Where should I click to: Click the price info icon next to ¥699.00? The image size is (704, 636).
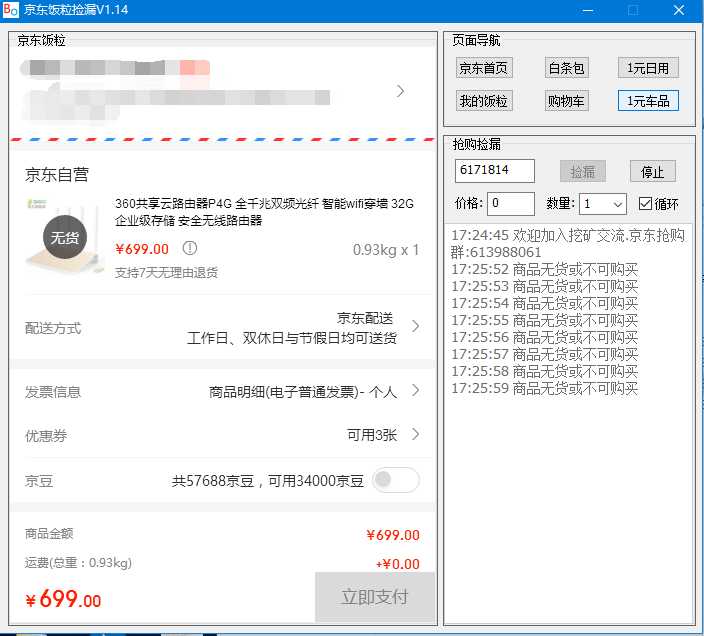click(189, 248)
